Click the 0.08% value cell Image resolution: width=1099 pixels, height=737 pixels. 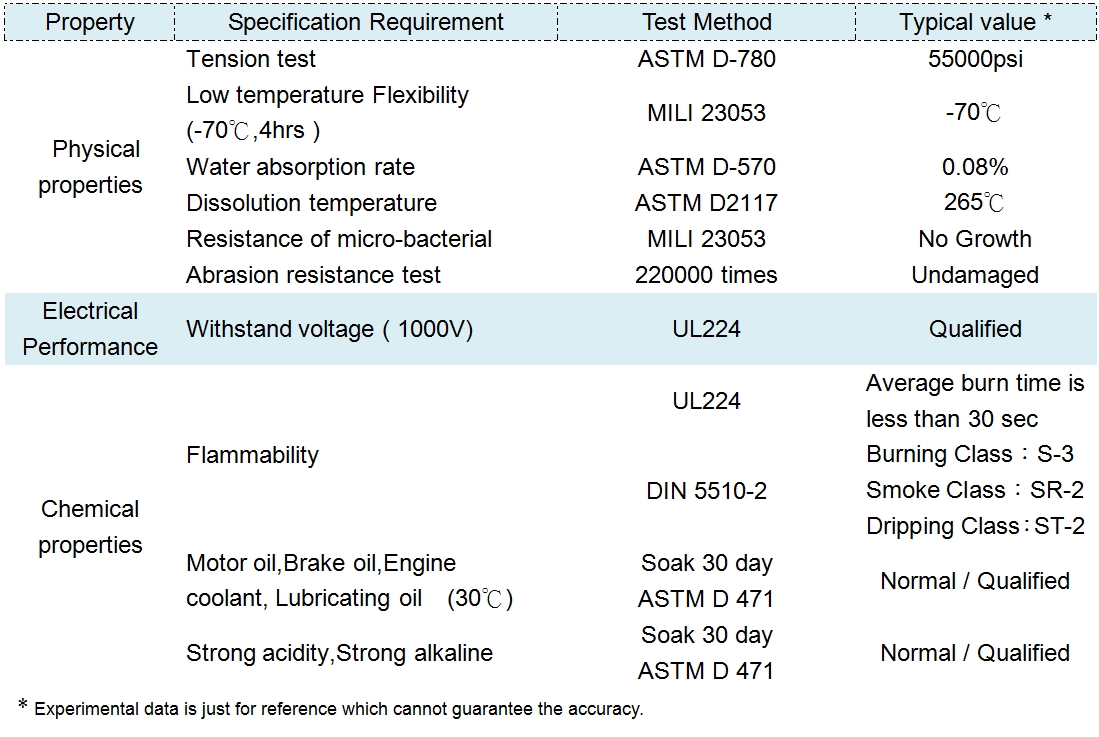click(975, 167)
